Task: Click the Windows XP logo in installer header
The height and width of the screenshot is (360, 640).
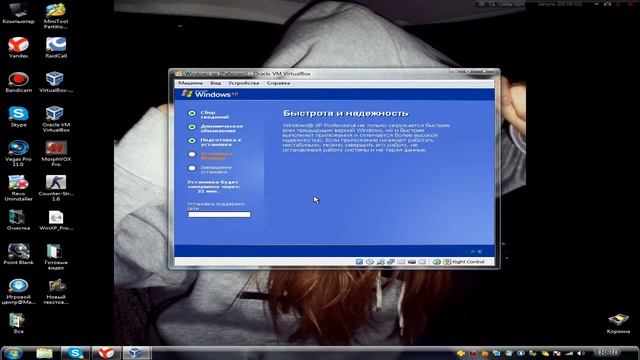Action: 210,94
